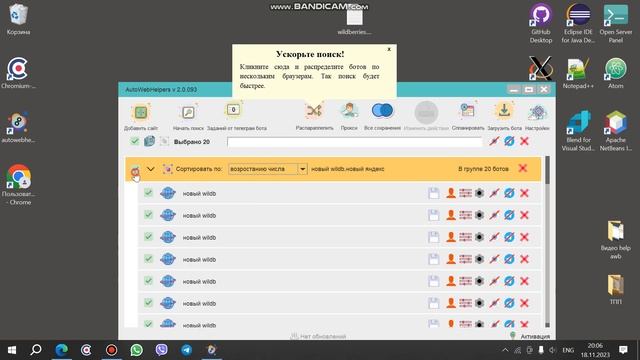Open the Пользователь Chrome desktop shortcut
Image resolution: width=640 pixels, height=360 pixels.
point(18,185)
